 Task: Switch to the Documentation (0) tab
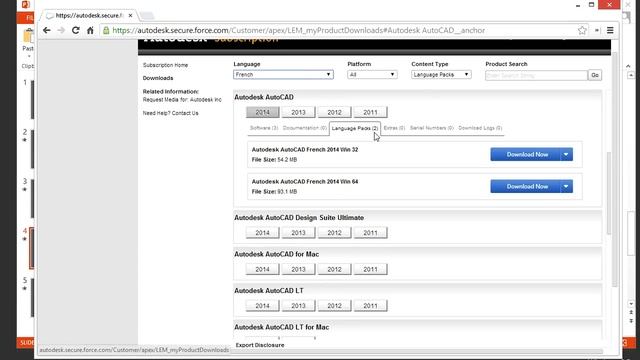tap(304, 128)
